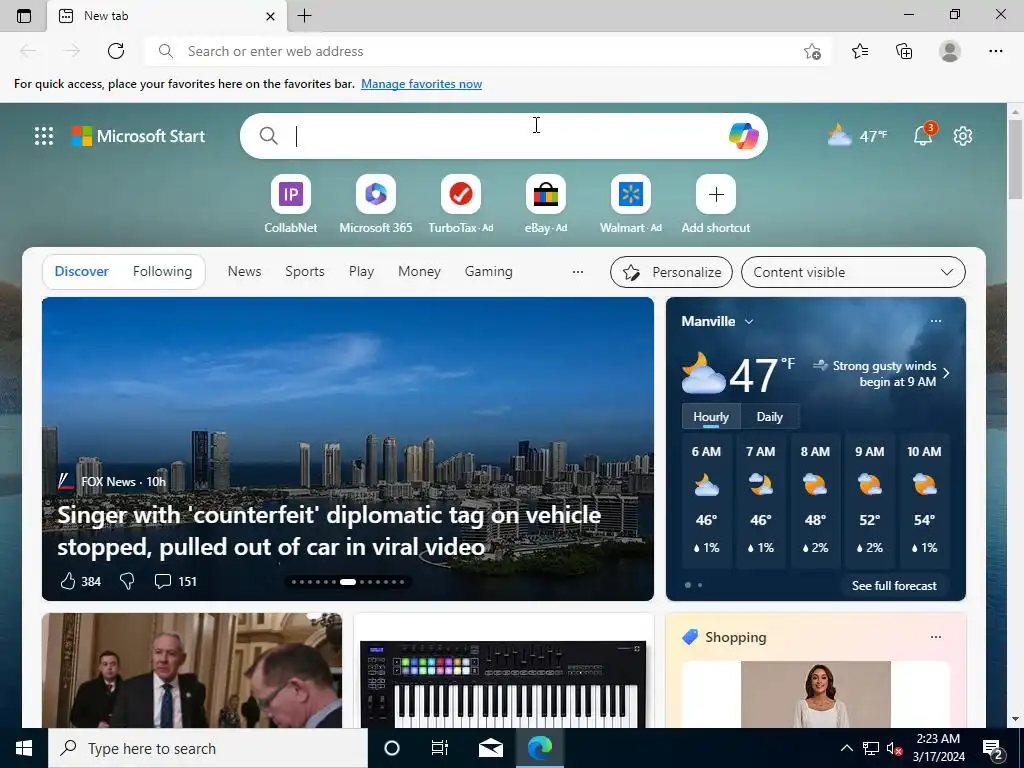This screenshot has height=768, width=1024.
Task: Focus the Microsoft Start search box
Action: click(x=503, y=136)
